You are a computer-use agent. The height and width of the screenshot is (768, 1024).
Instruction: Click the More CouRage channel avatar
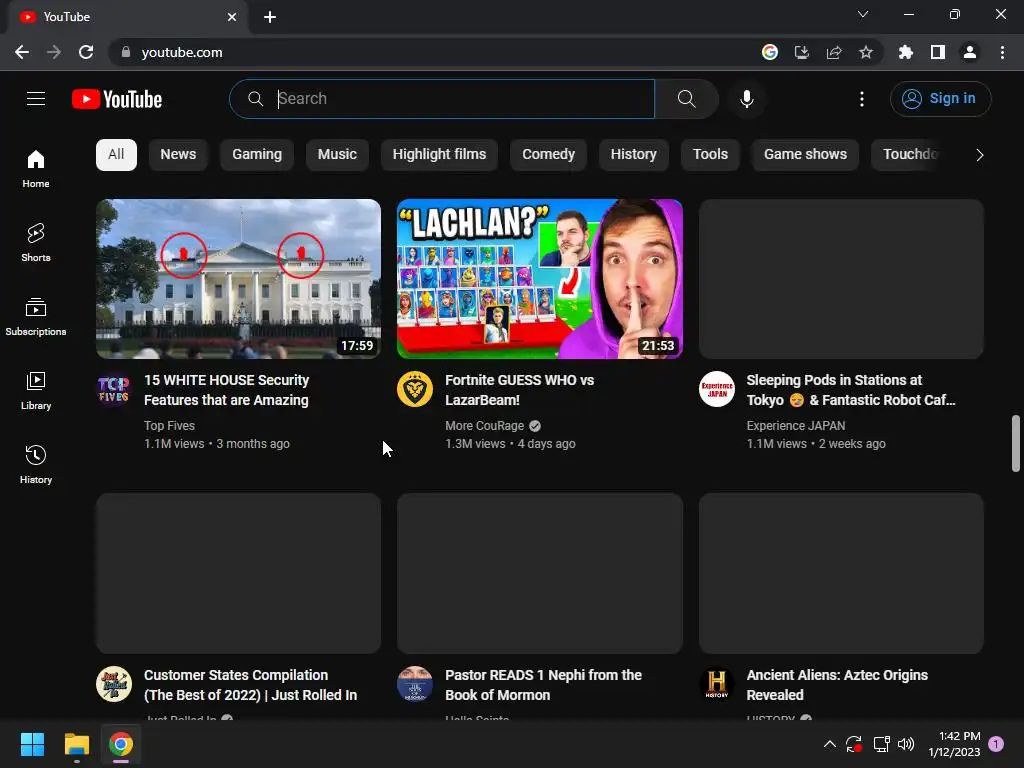coord(415,389)
